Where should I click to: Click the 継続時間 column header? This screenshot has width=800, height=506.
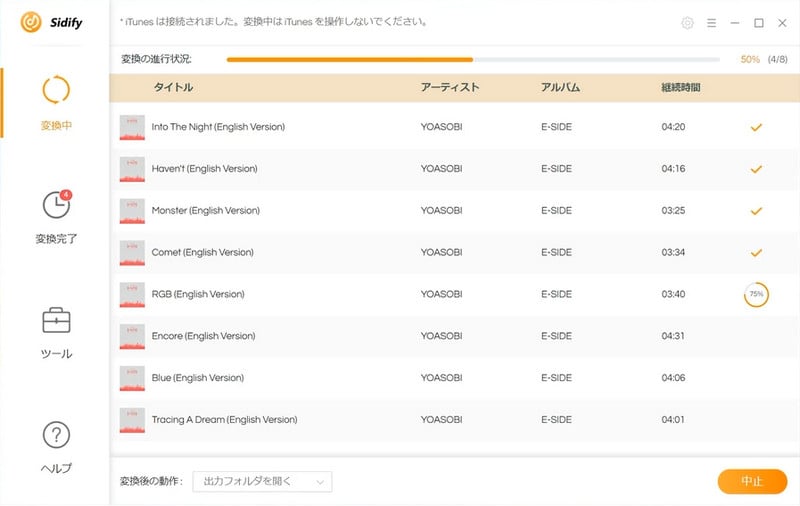click(681, 87)
